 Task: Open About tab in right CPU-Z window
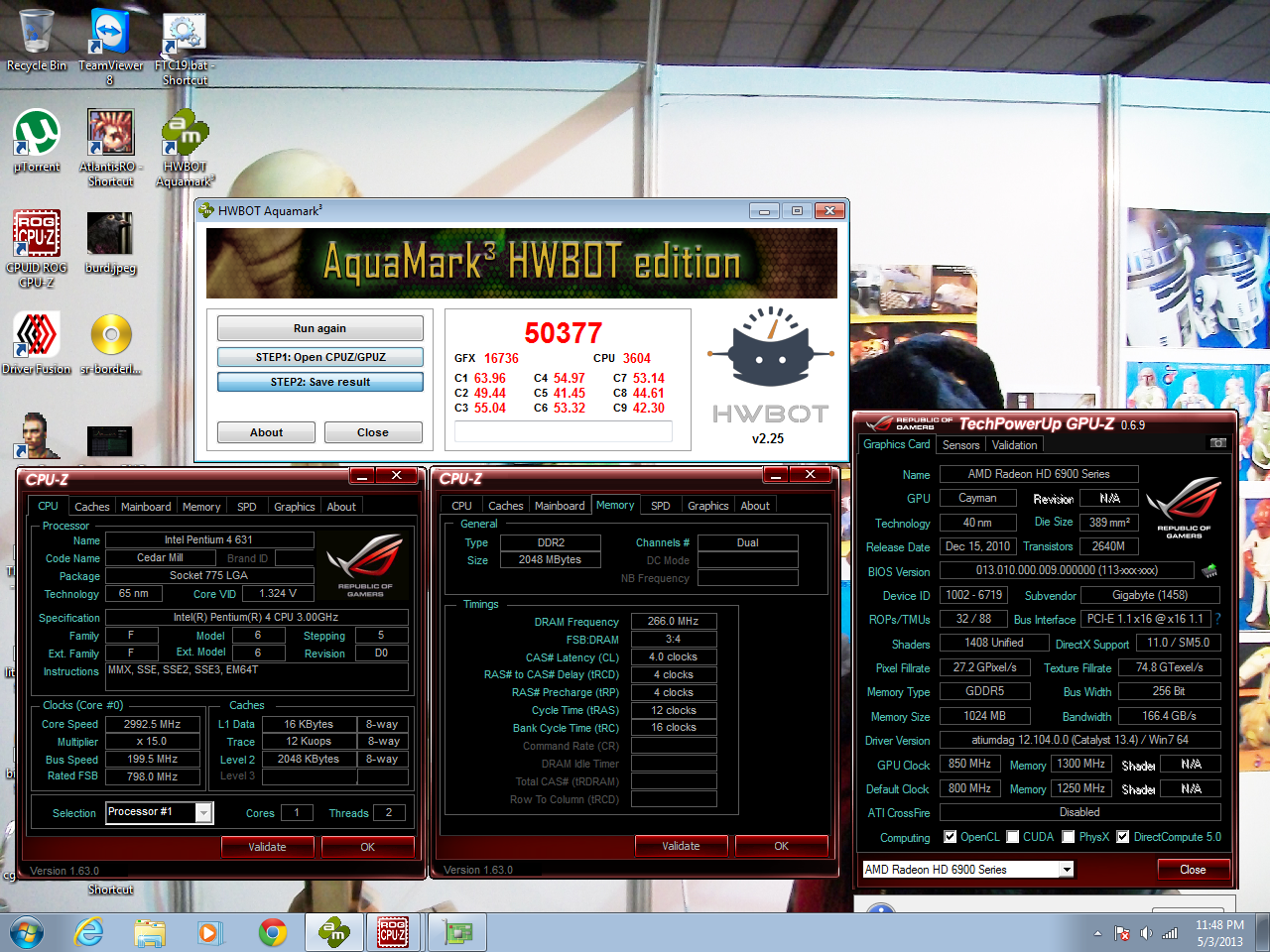pyautogui.click(x=755, y=506)
